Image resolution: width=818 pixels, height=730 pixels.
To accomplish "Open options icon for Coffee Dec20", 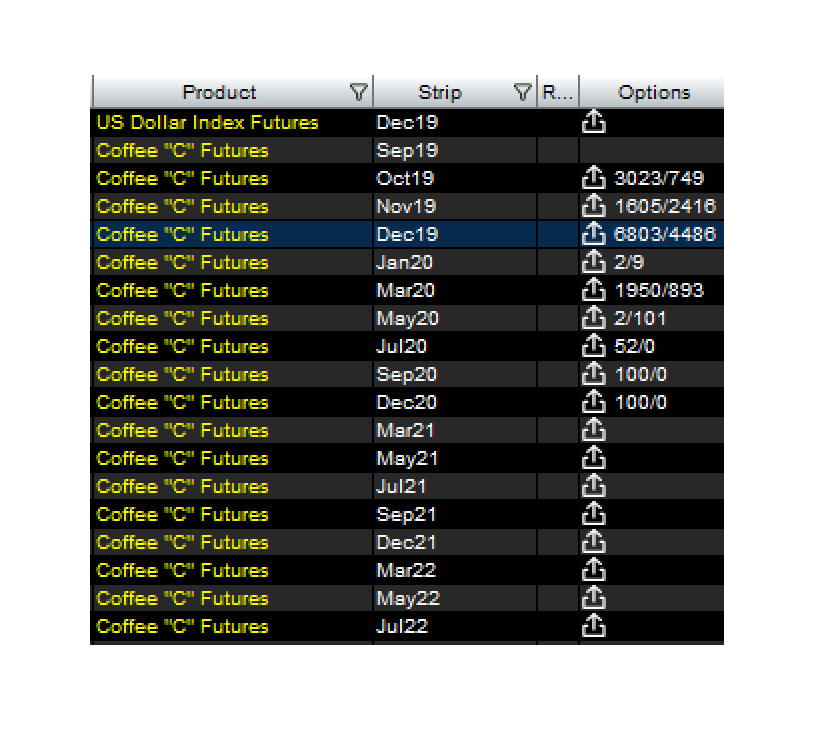I will tap(594, 402).
